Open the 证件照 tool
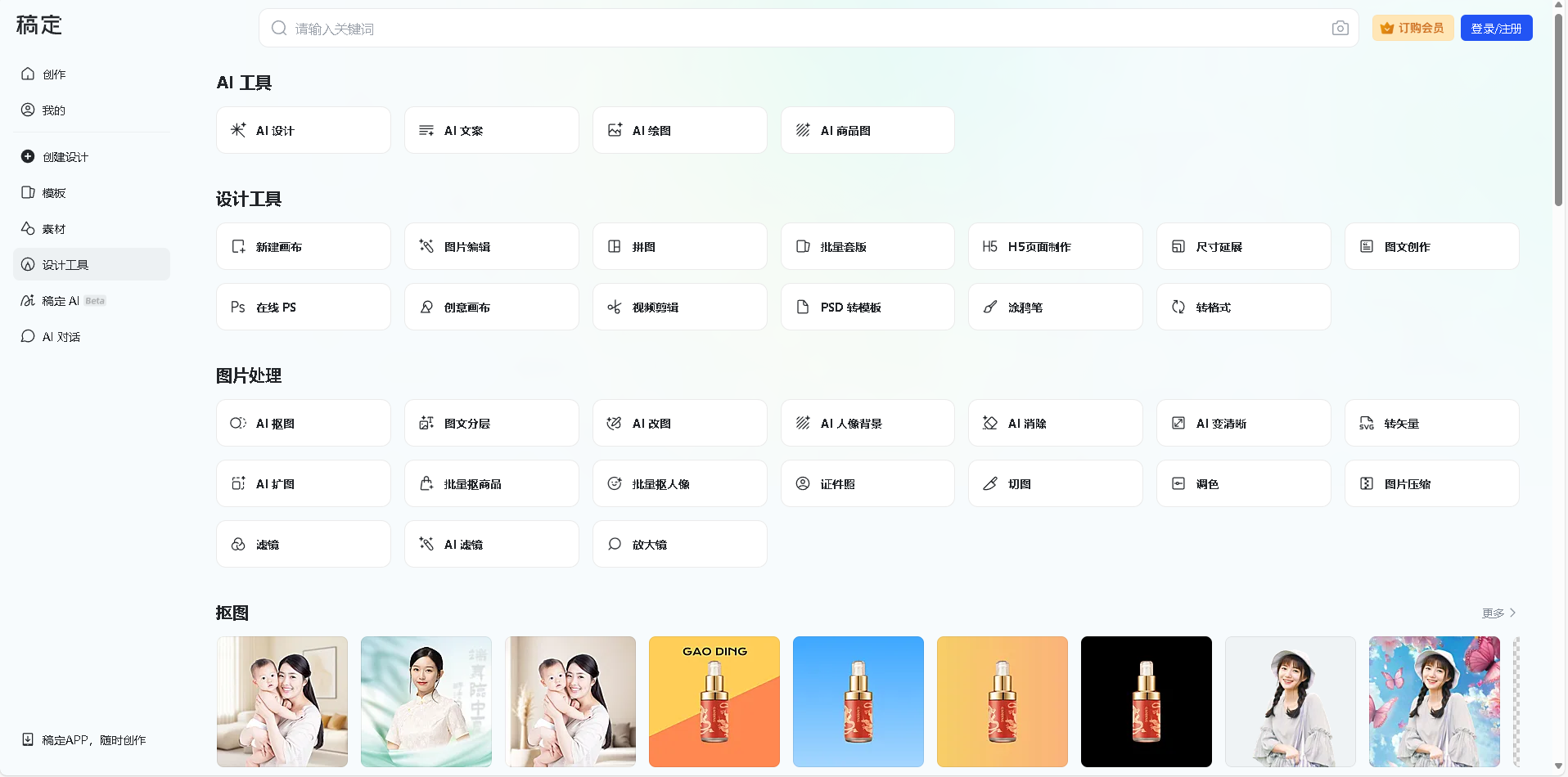1568x777 pixels. (867, 483)
